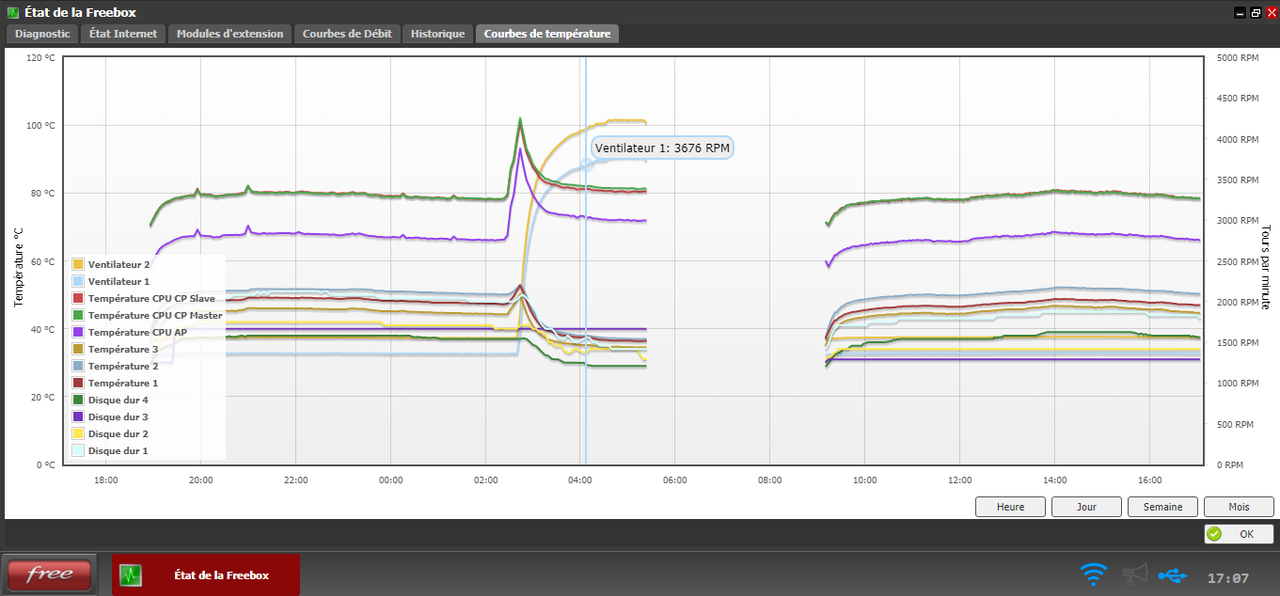Click the Disque dur 1 legend label

[118, 451]
